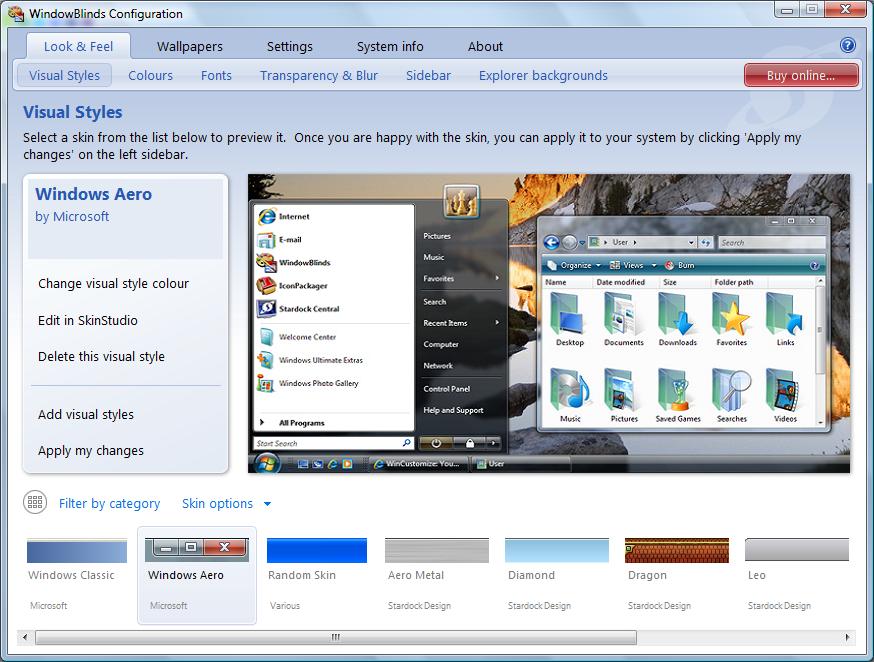Click Add visual styles
This screenshot has height=662, width=874.
click(x=86, y=415)
